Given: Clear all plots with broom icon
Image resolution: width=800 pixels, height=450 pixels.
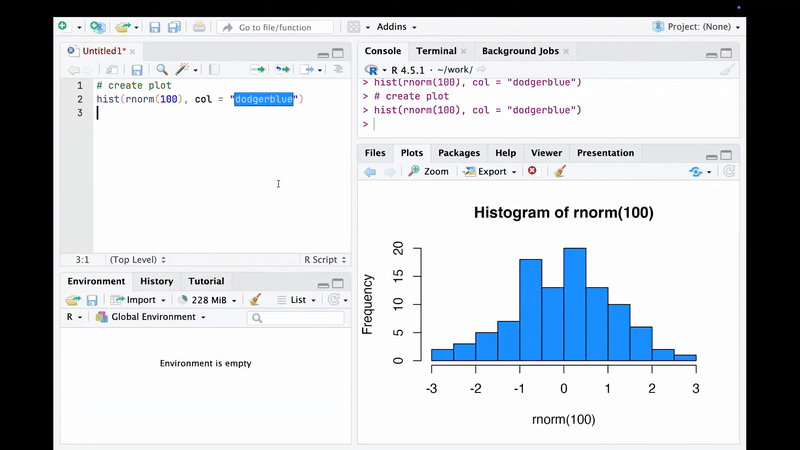Looking at the screenshot, I should [560, 172].
